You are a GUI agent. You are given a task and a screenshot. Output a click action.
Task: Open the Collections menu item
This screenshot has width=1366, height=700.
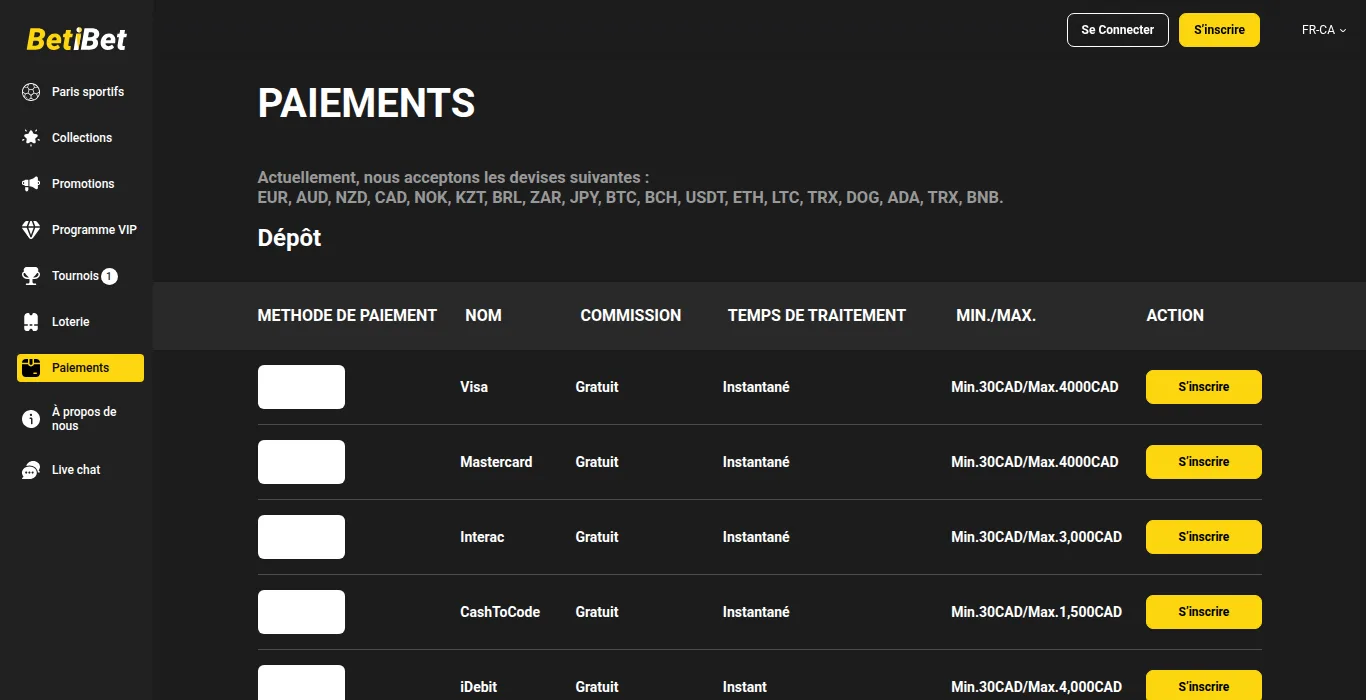coord(80,138)
